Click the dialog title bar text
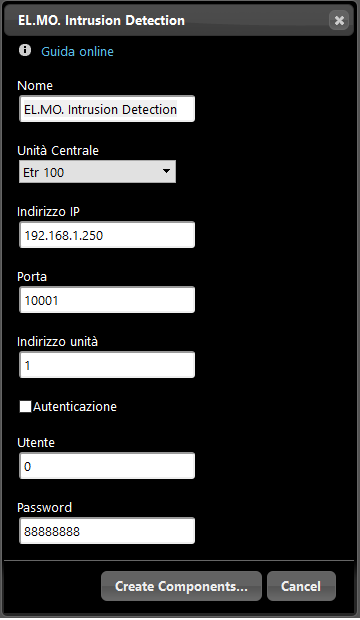Viewport: 360px width, 620px height. (101, 20)
